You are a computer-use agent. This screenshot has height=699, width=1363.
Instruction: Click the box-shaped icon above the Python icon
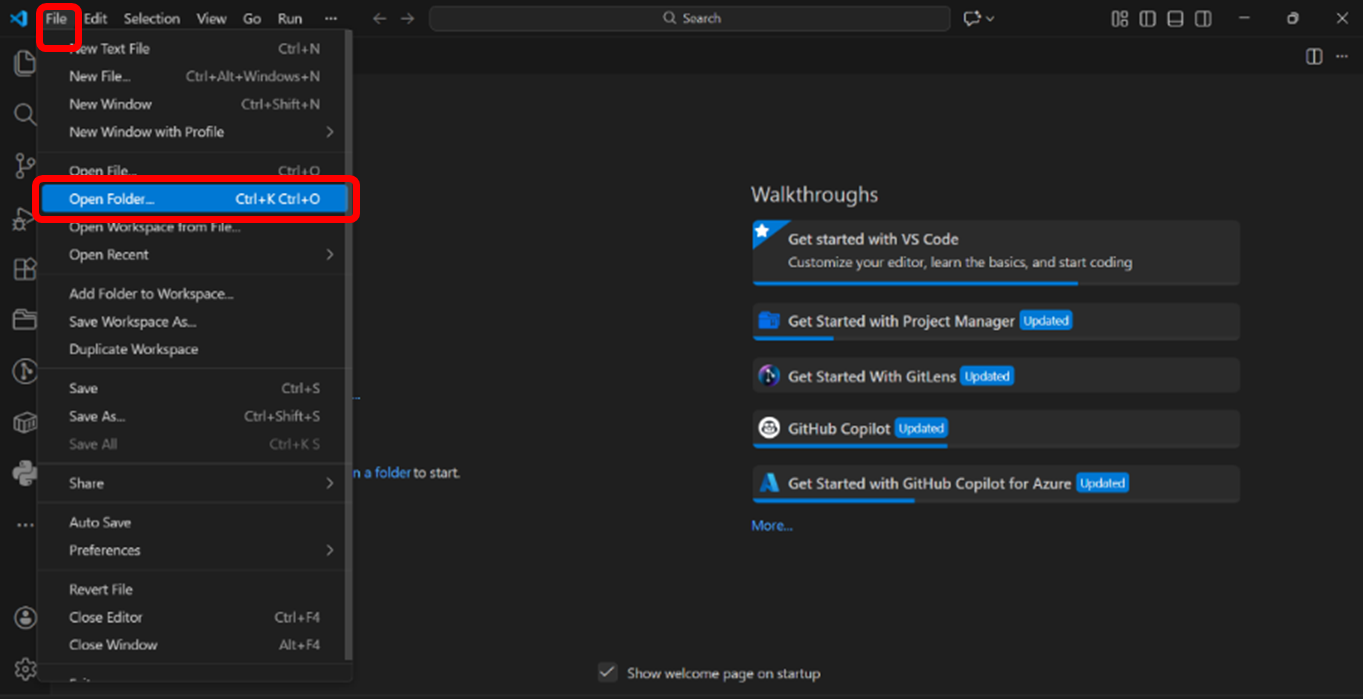(24, 422)
